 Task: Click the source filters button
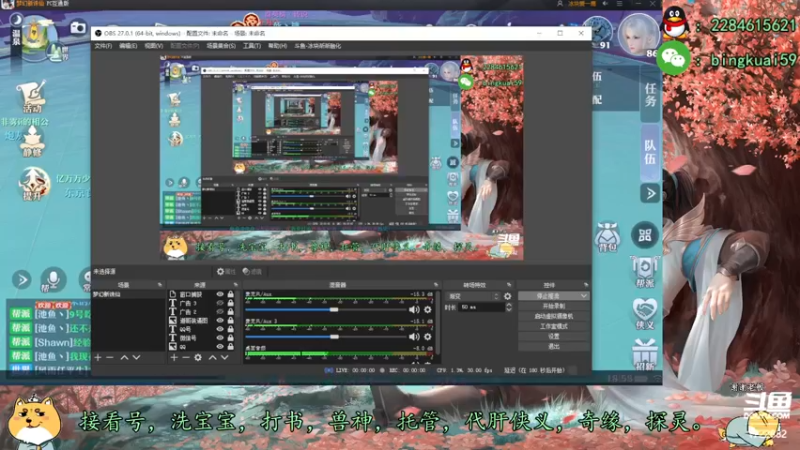coord(252,271)
